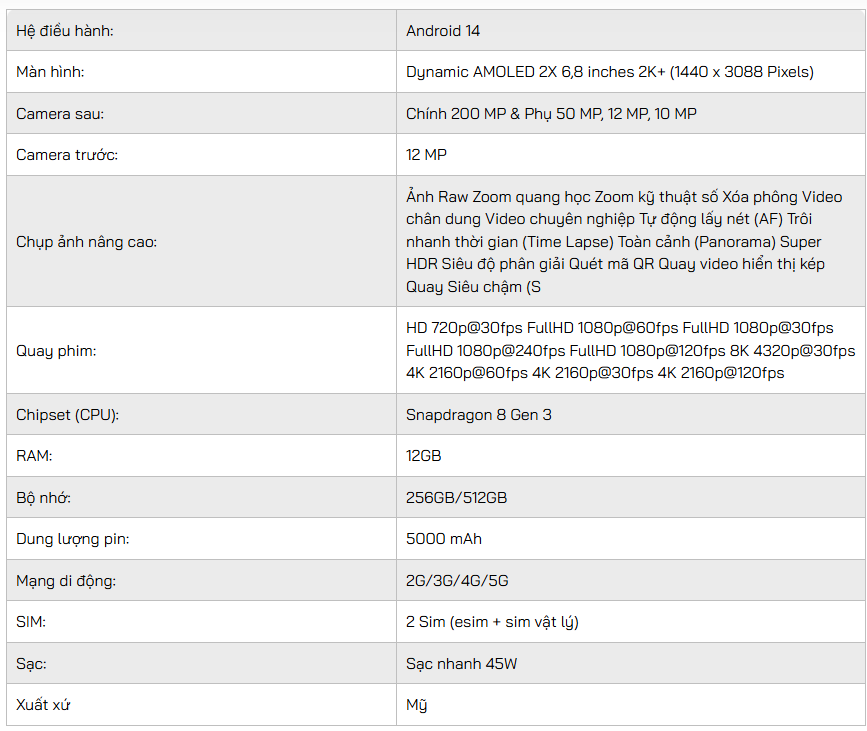Click the "Xuất xứ" row label
The height and width of the screenshot is (731, 867).
[43, 705]
